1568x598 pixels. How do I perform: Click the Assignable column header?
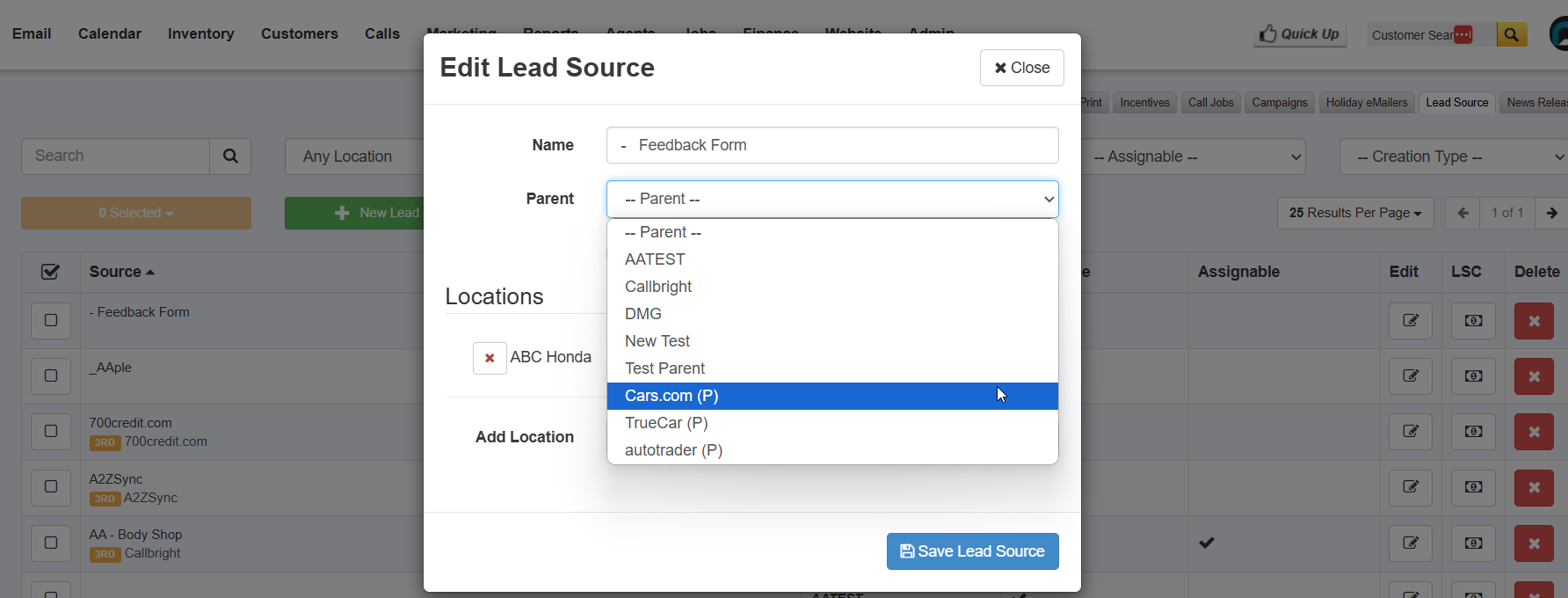click(1238, 272)
